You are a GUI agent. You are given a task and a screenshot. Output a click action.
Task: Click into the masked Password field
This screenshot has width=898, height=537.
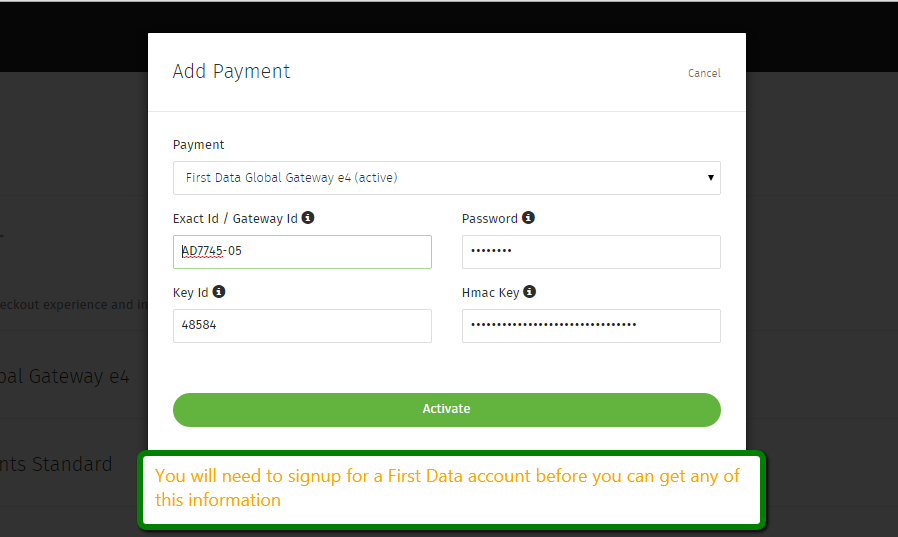(x=591, y=252)
